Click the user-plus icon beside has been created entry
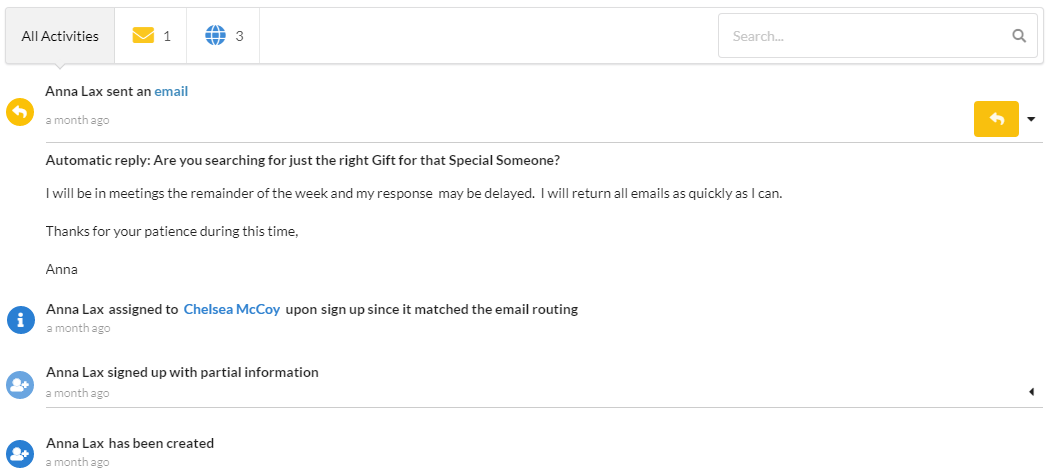The width and height of the screenshot is (1051, 476). [20, 454]
